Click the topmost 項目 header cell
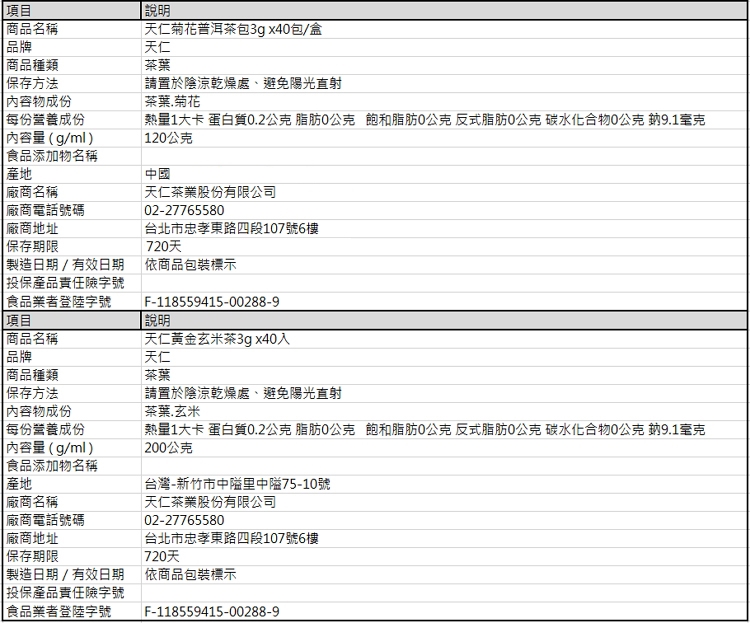The height and width of the screenshot is (623, 750). pyautogui.click(x=20, y=10)
